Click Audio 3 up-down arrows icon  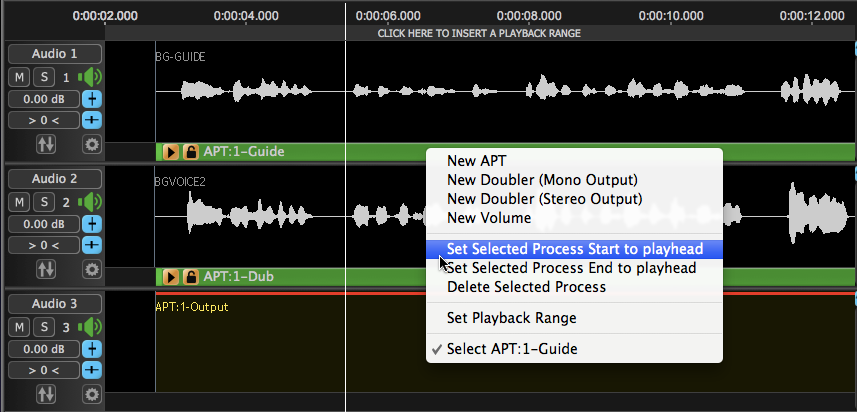coord(46,393)
